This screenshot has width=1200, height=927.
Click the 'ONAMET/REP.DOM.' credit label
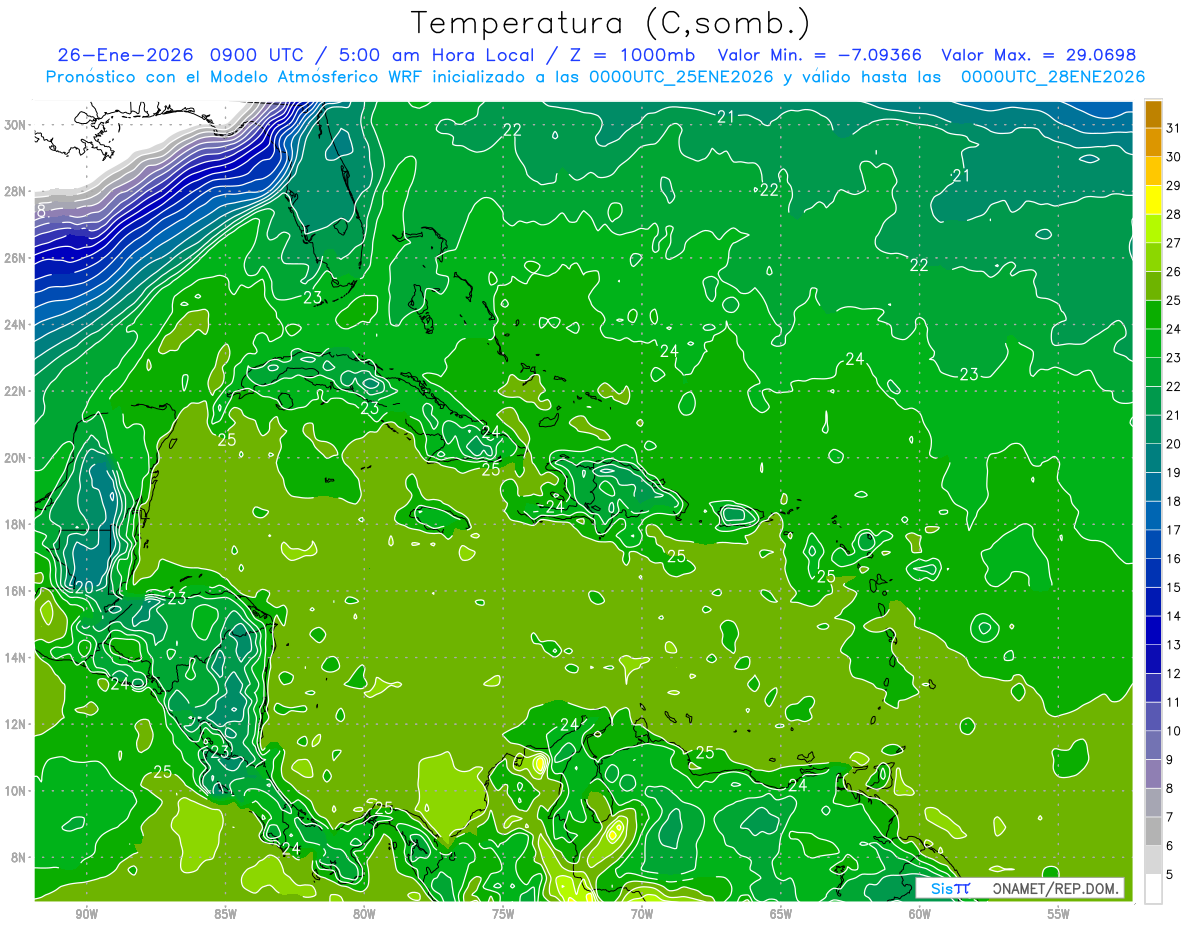(1056, 888)
